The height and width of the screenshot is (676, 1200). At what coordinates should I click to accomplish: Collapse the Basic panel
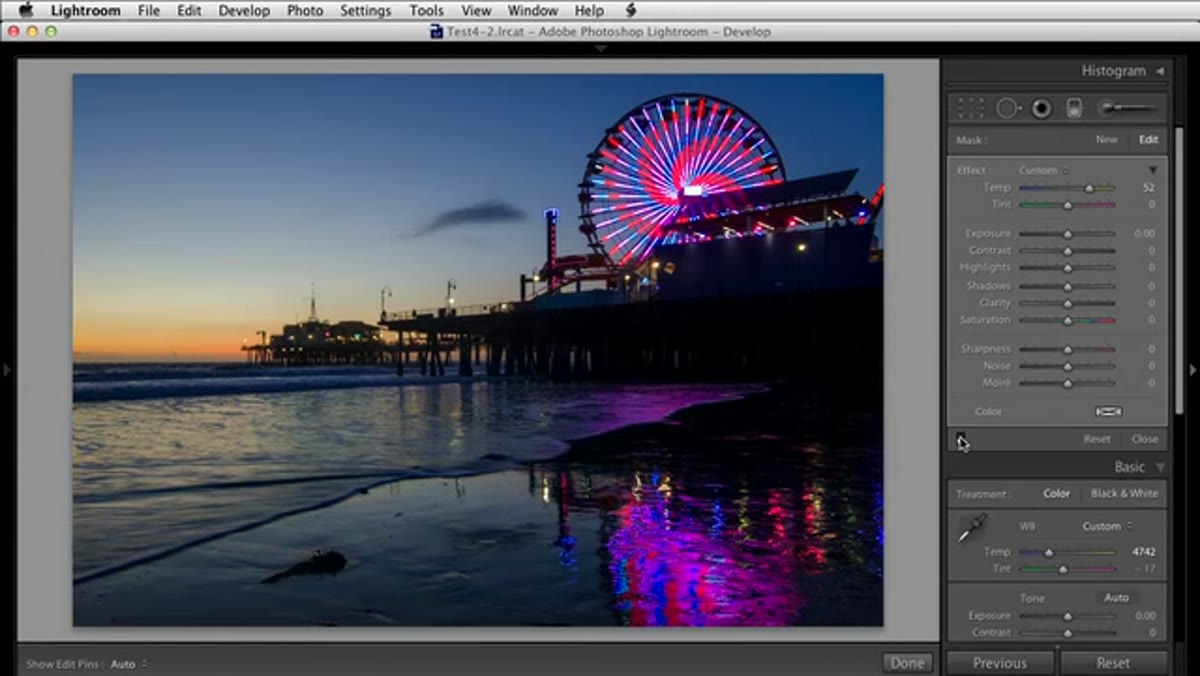coord(1160,467)
